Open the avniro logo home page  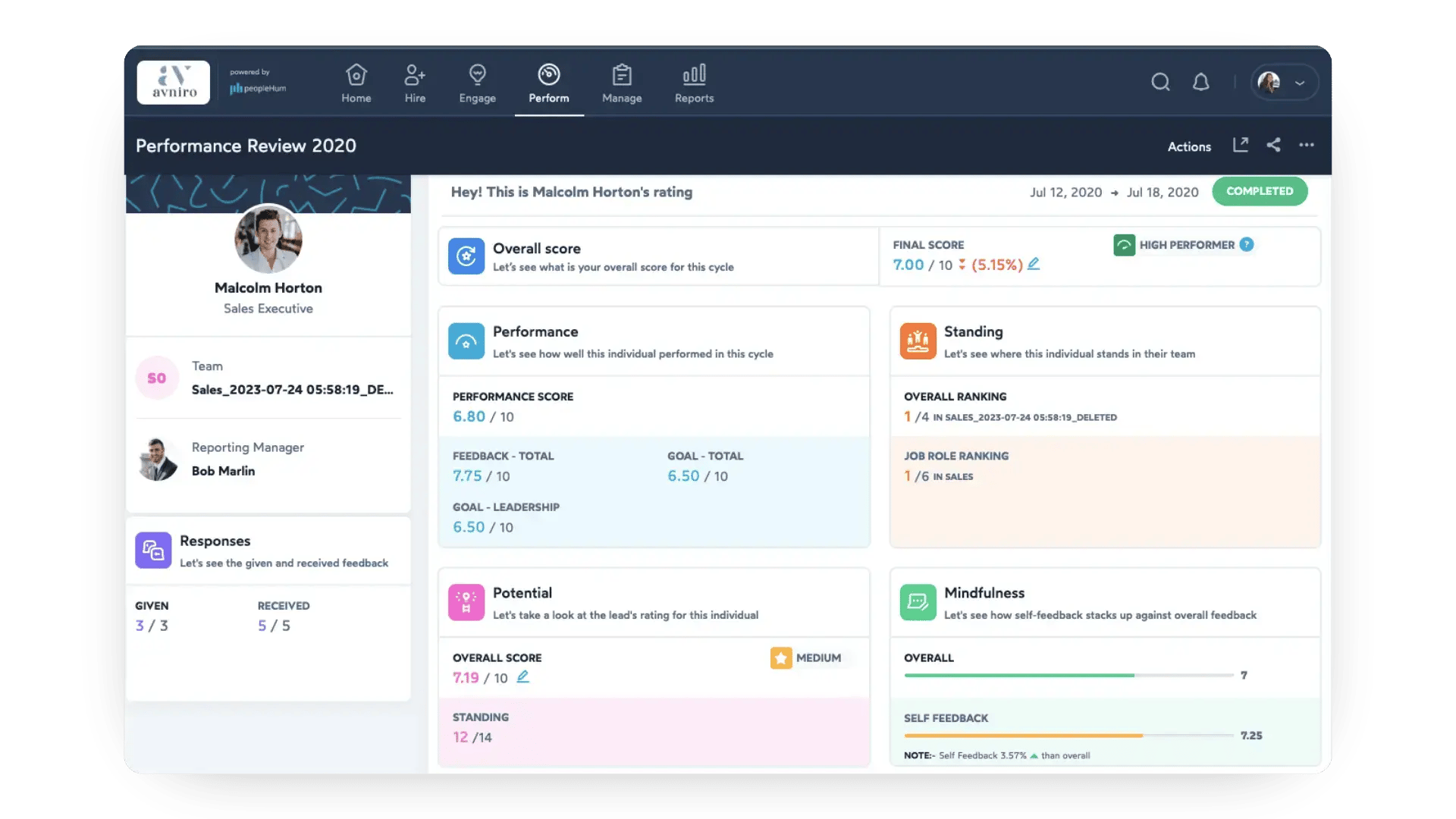click(173, 82)
